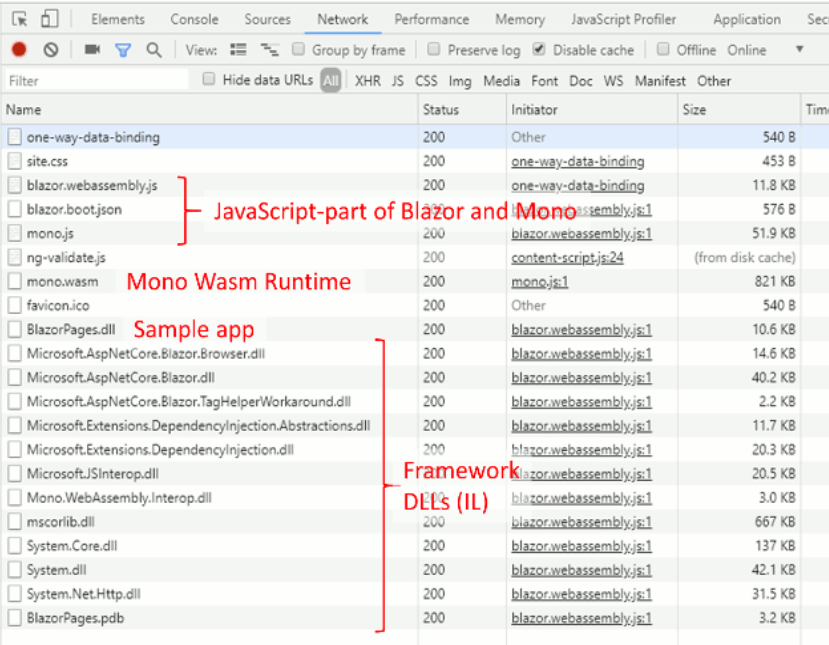Filter requests by Font type
The width and height of the screenshot is (829, 645).
click(545, 81)
